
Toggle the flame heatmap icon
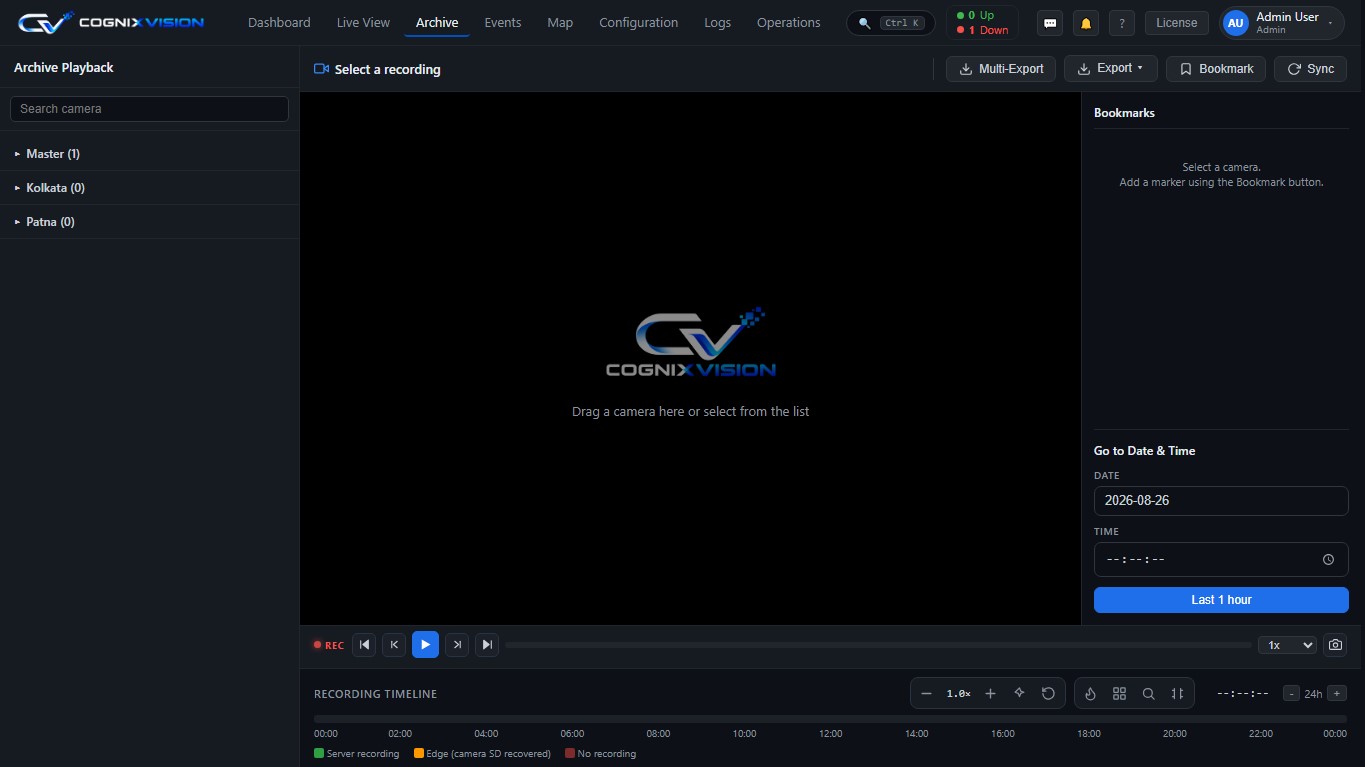coord(1091,693)
